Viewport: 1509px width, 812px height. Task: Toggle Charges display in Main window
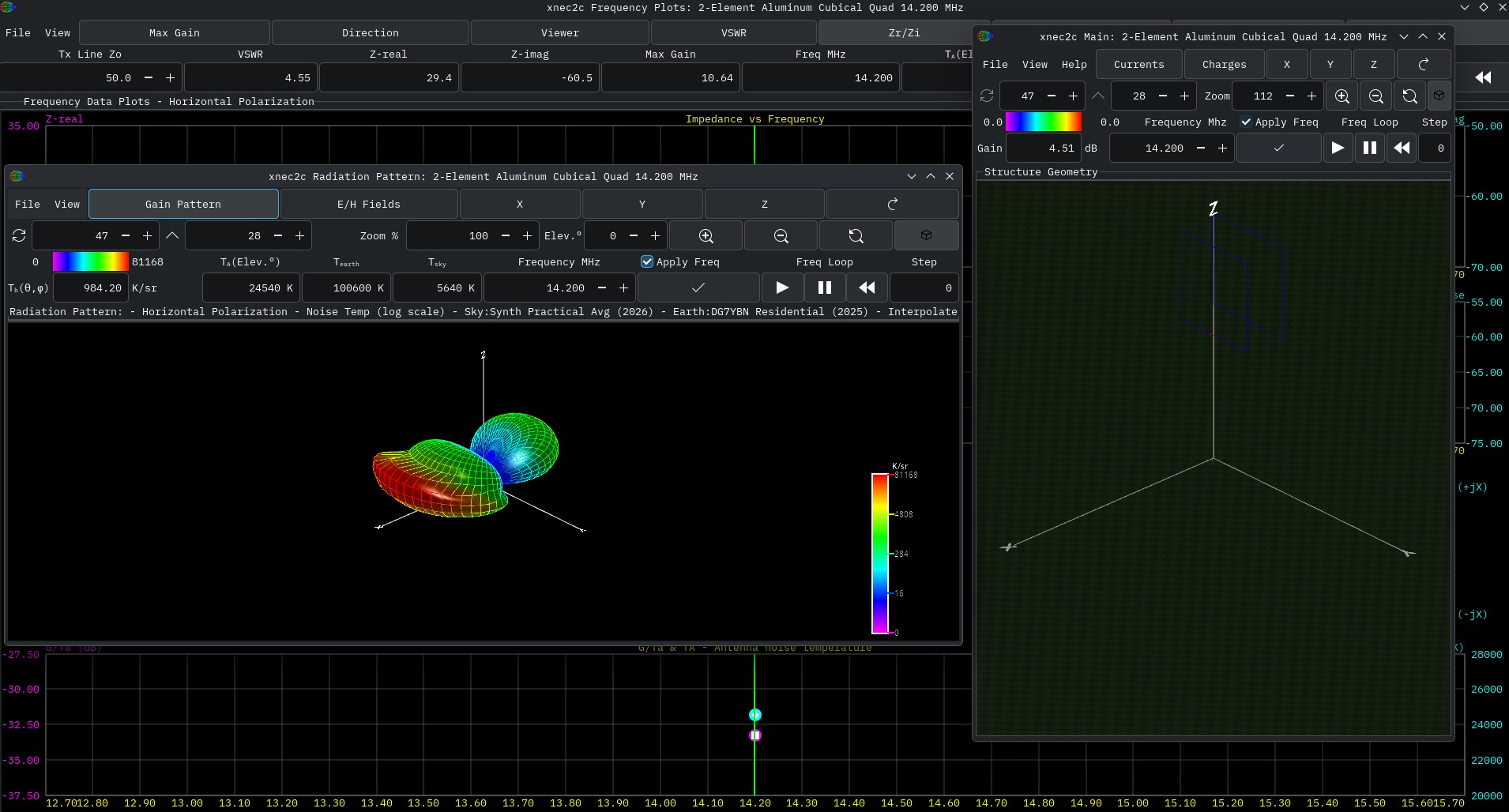1225,64
